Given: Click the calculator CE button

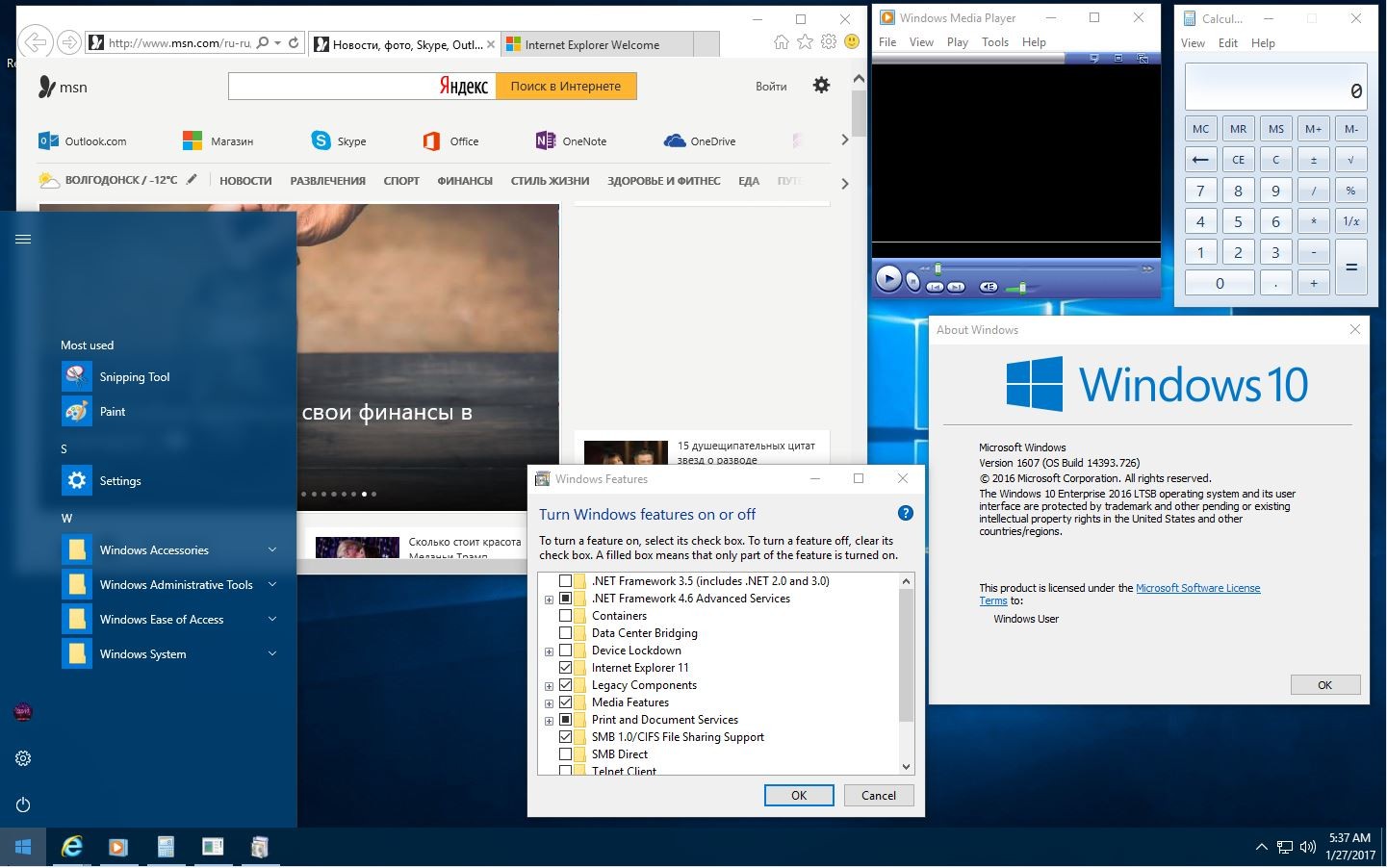Looking at the screenshot, I should pos(1239,160).
